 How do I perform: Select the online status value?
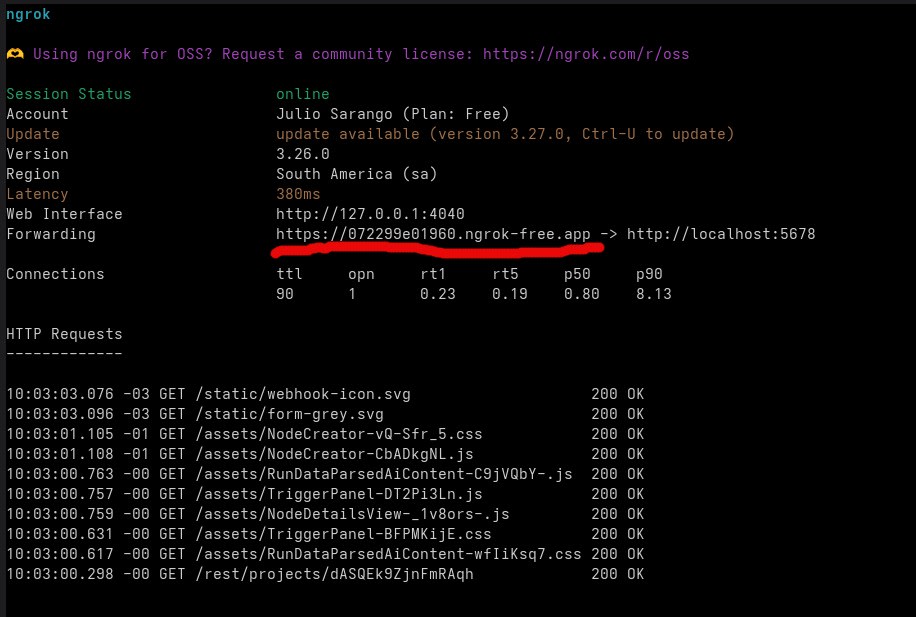(303, 94)
